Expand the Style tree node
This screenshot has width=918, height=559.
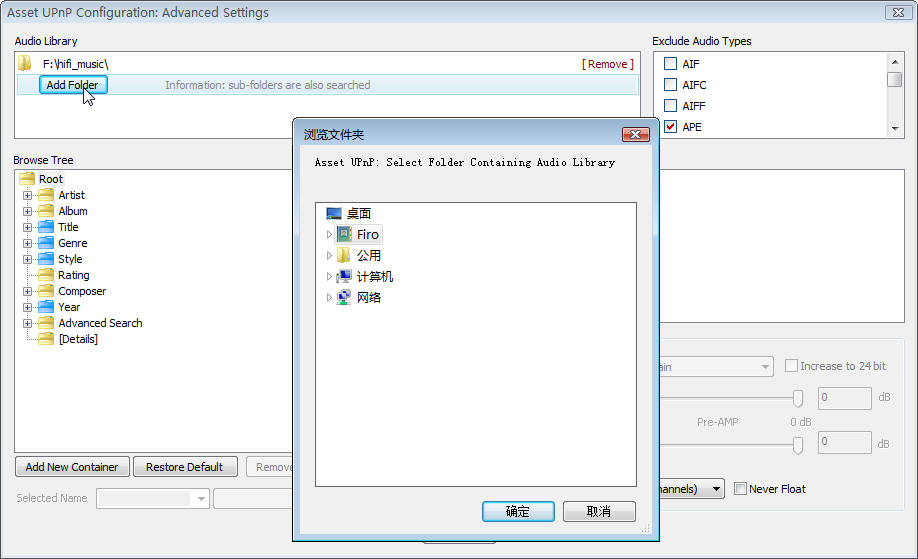pos(27,259)
